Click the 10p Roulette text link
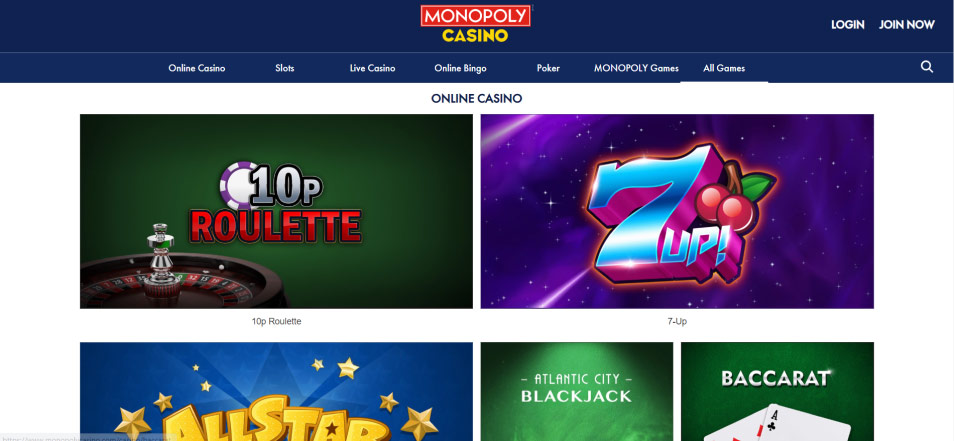The width and height of the screenshot is (954, 441). pyautogui.click(x=276, y=321)
